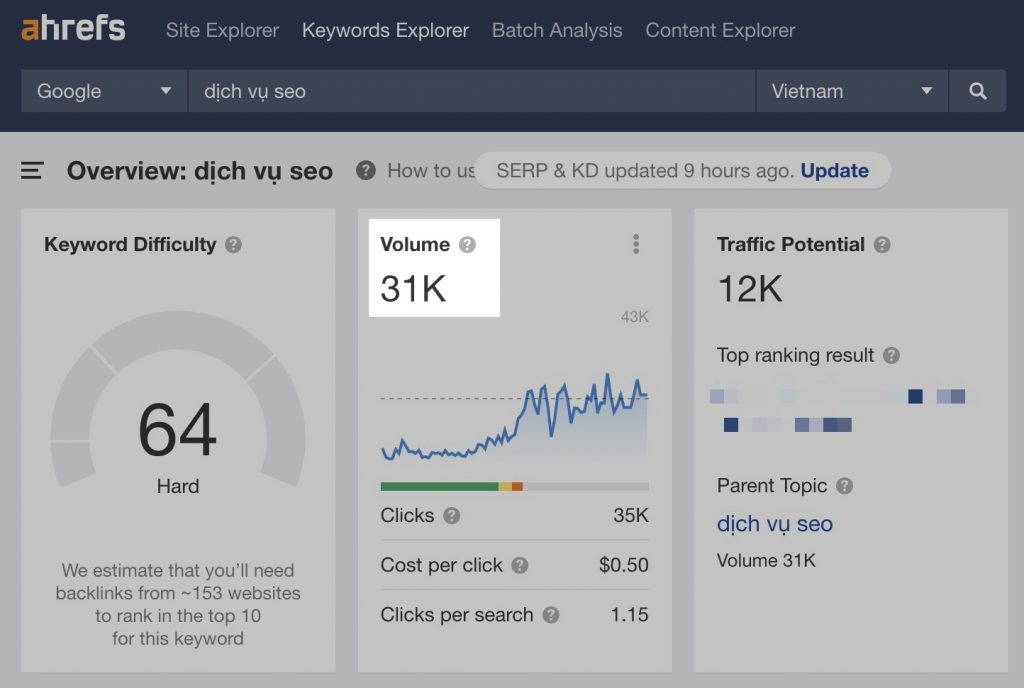Click the yellow segment of clicks distribution bar
This screenshot has width=1024, height=688.
click(505, 486)
